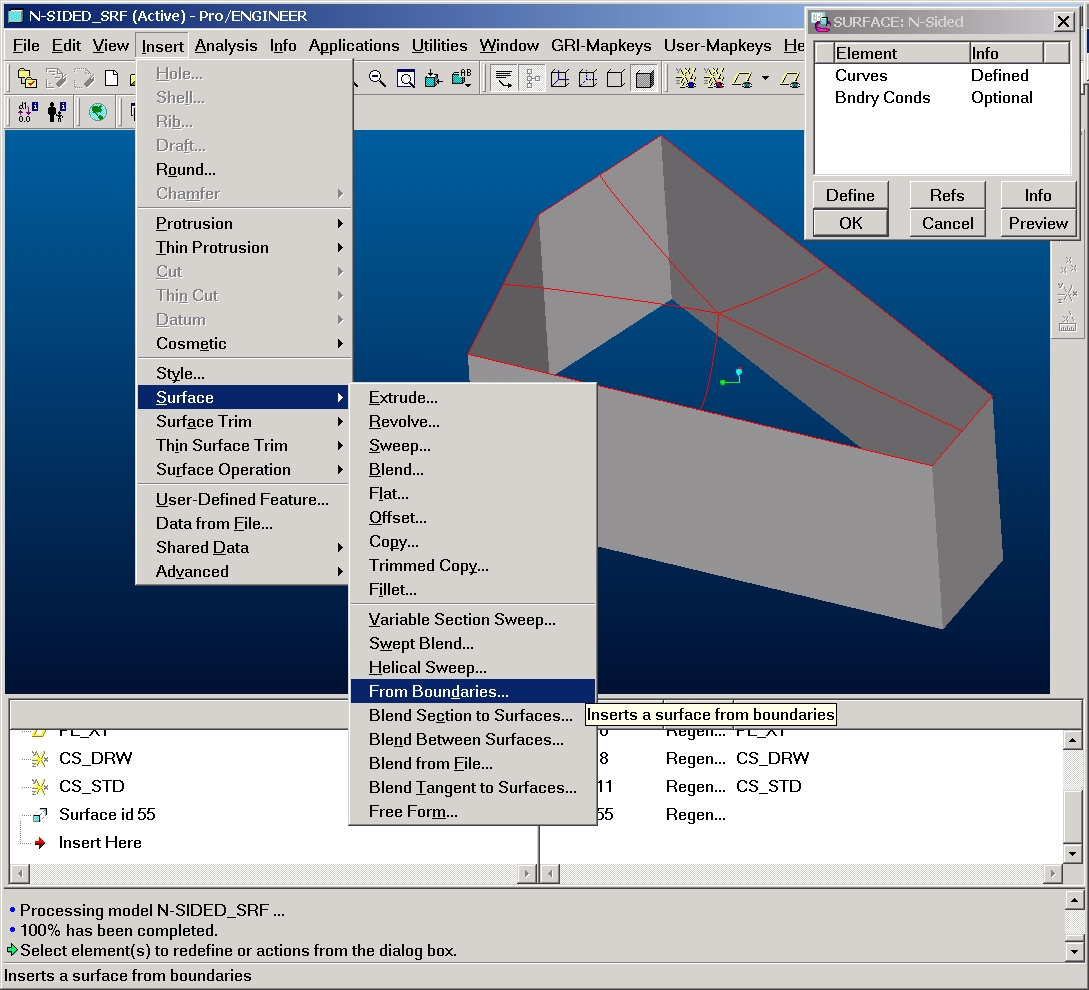Select Extrude from the Surface submenu

pyautogui.click(x=472, y=397)
